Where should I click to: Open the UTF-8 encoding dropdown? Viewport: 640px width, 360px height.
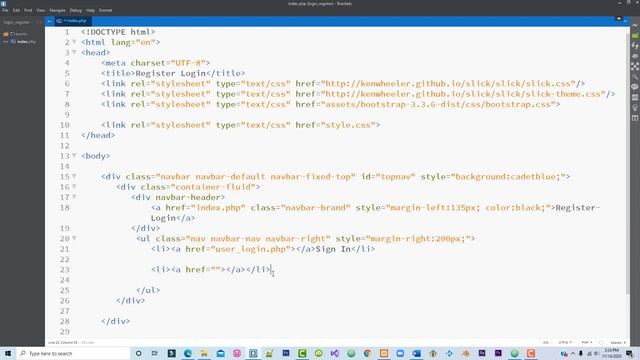click(565, 342)
